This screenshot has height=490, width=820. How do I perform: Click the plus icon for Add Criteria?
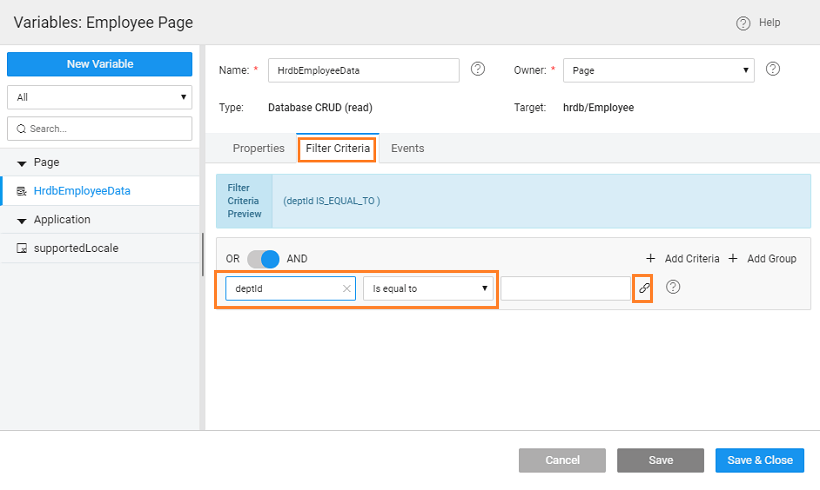coord(650,258)
